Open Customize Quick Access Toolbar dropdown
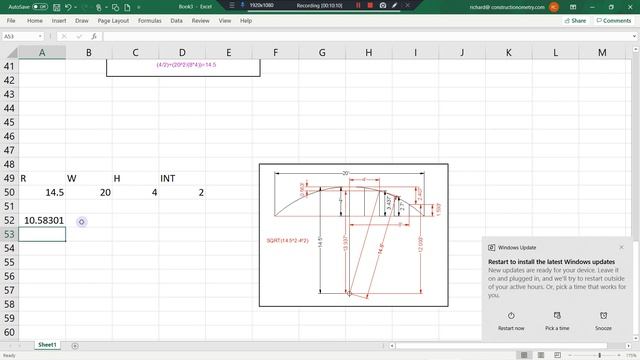The image size is (640, 360). pyautogui.click(x=139, y=7)
